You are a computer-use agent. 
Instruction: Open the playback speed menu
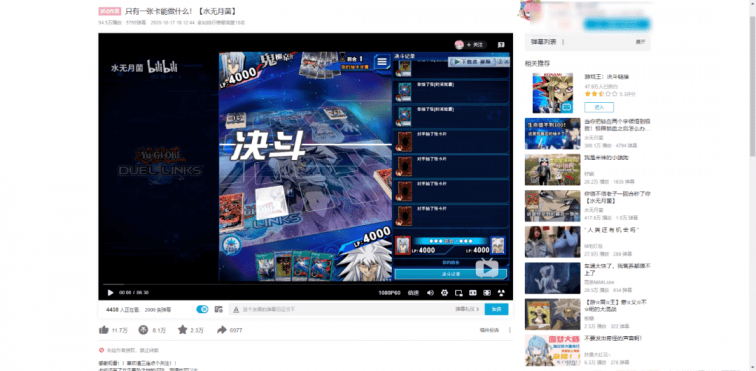click(413, 293)
